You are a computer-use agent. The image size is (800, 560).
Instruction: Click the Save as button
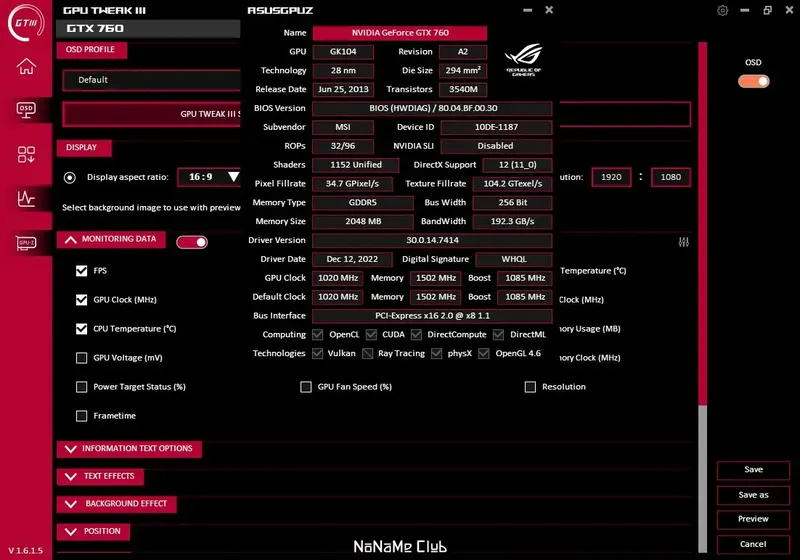753,495
